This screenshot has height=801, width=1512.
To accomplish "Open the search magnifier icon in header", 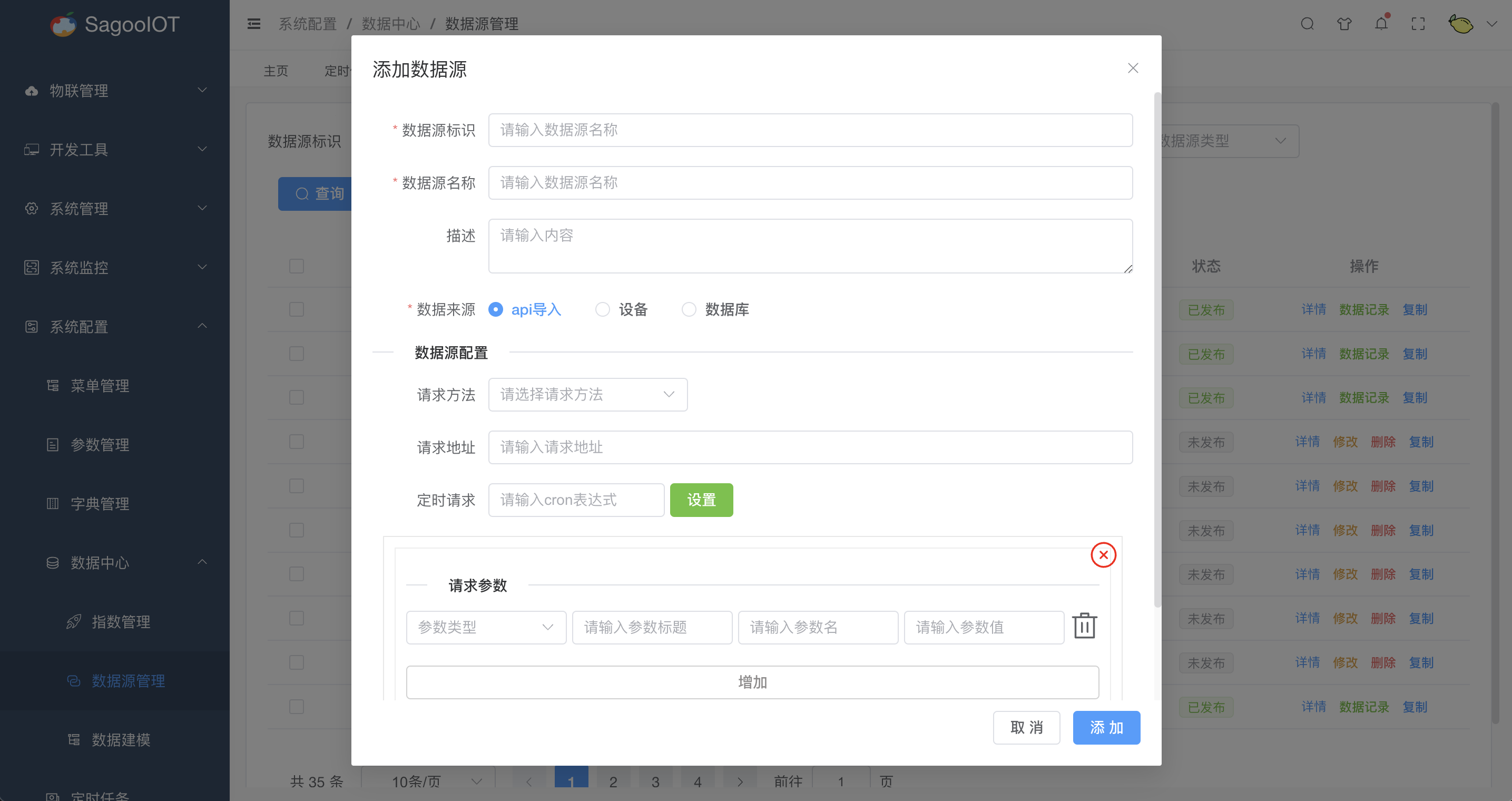I will (x=1307, y=24).
